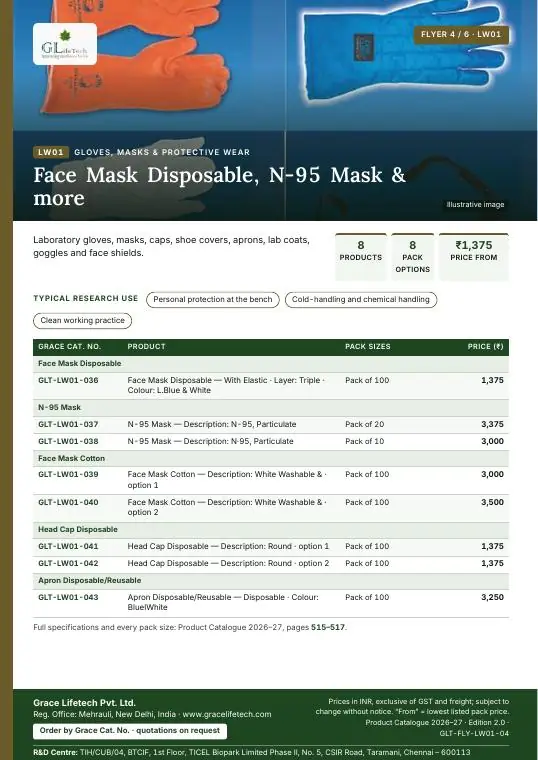Click catalogue number GLT-LW01-041
This screenshot has height=760, width=538.
(x=68, y=546)
